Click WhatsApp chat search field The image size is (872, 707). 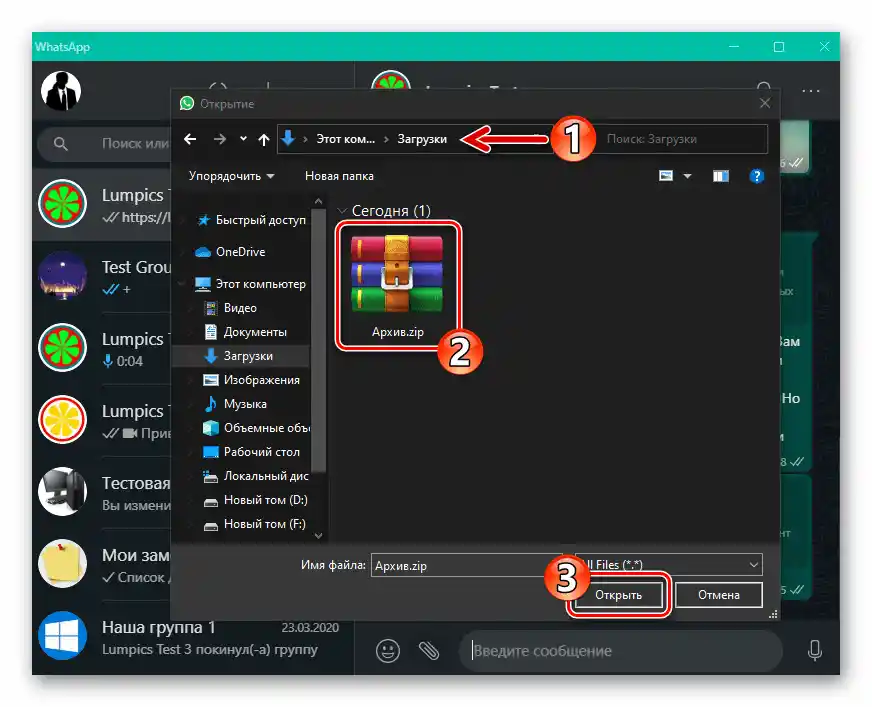pyautogui.click(x=106, y=144)
